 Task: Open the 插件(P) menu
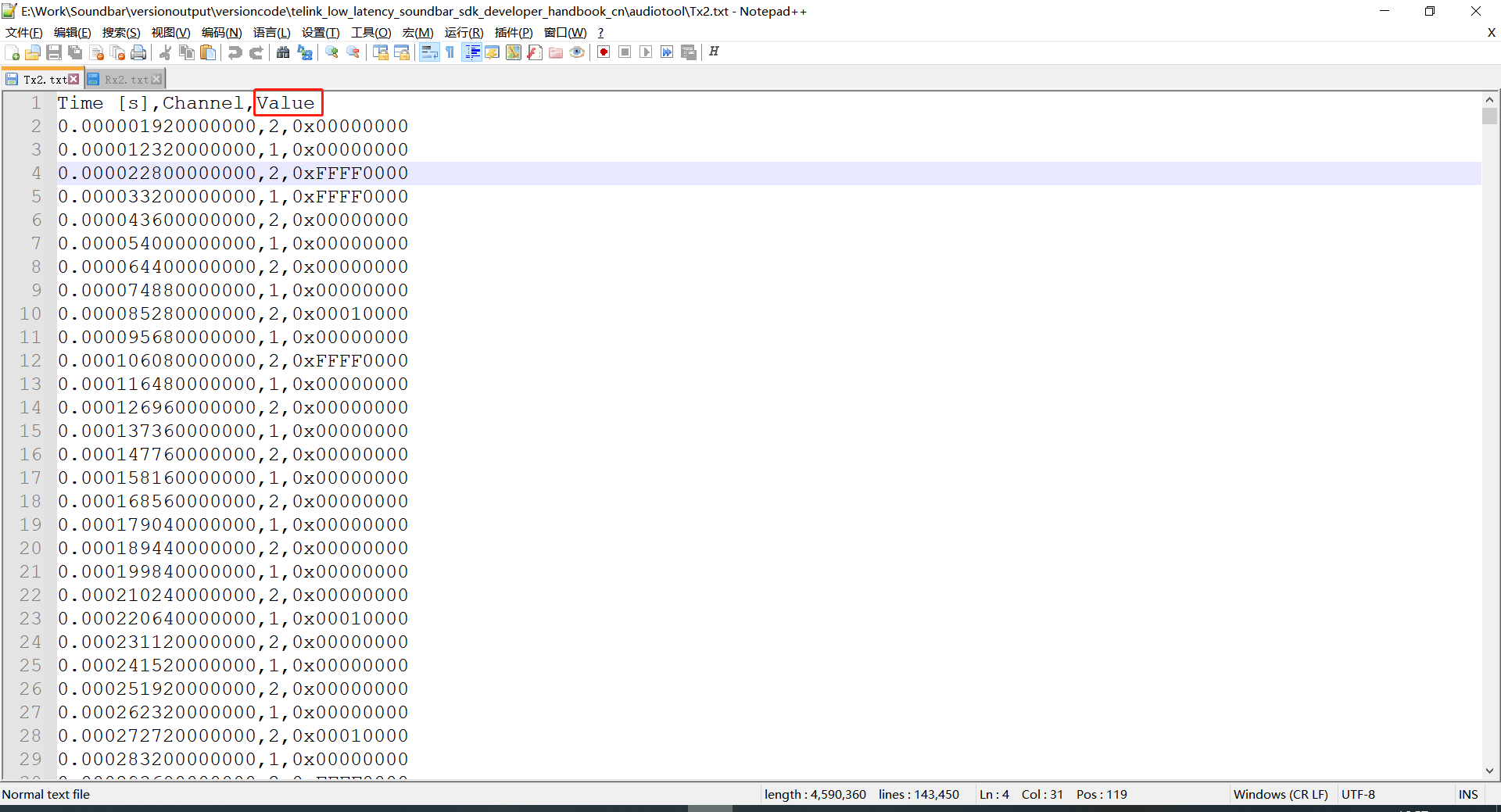tap(513, 32)
